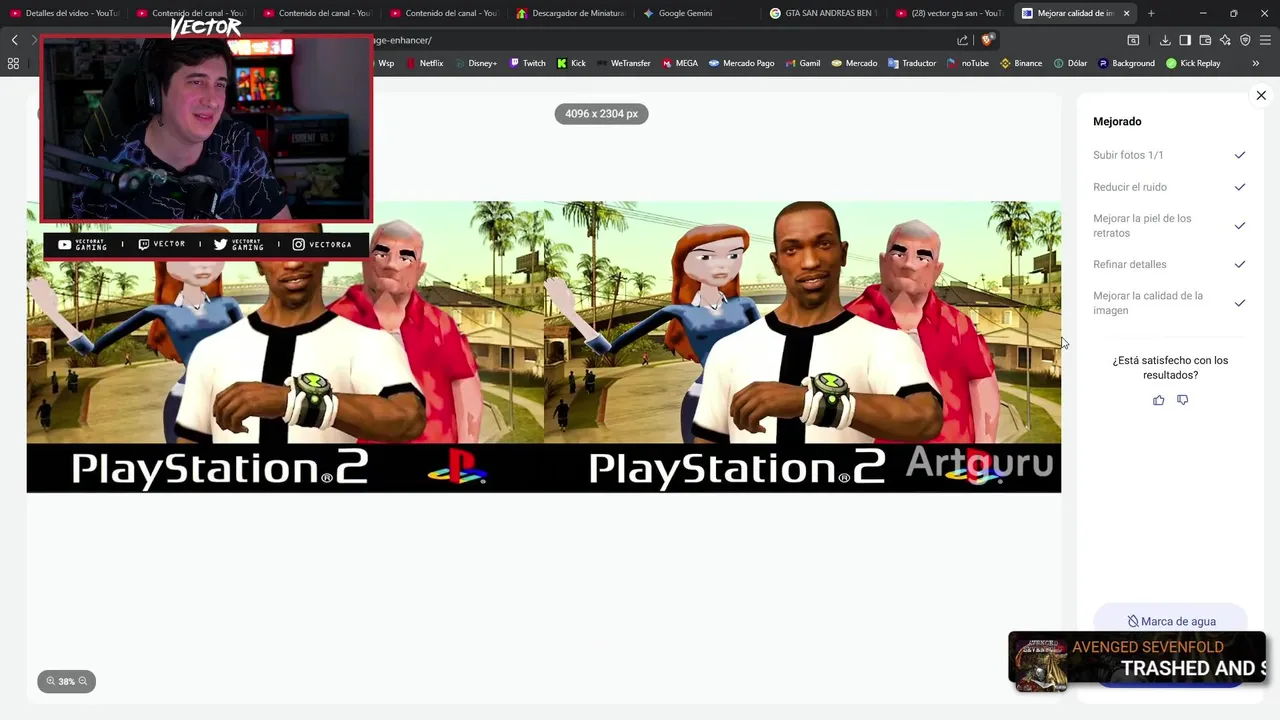Image resolution: width=1280 pixels, height=720 pixels.
Task: Open the Mercado Pago bookmark
Action: 741,63
